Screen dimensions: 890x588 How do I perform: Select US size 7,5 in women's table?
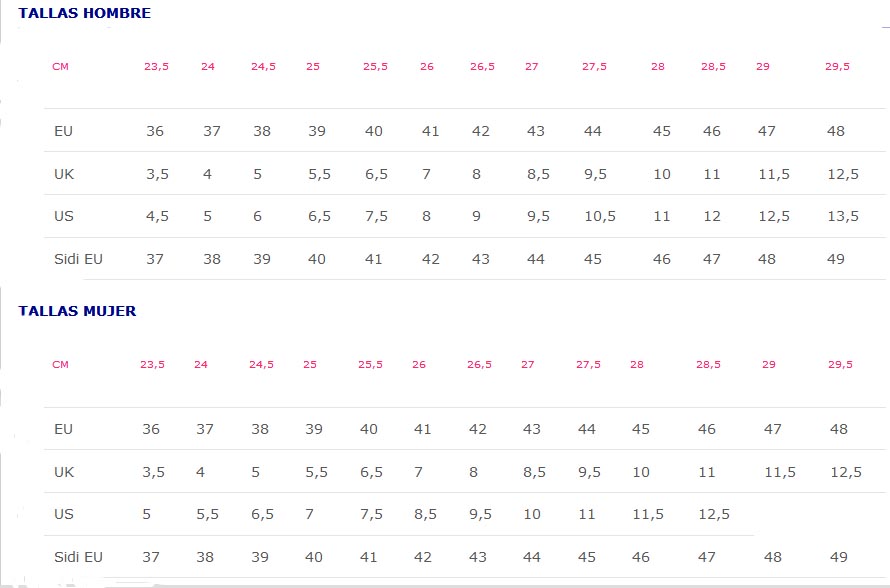coord(371,515)
